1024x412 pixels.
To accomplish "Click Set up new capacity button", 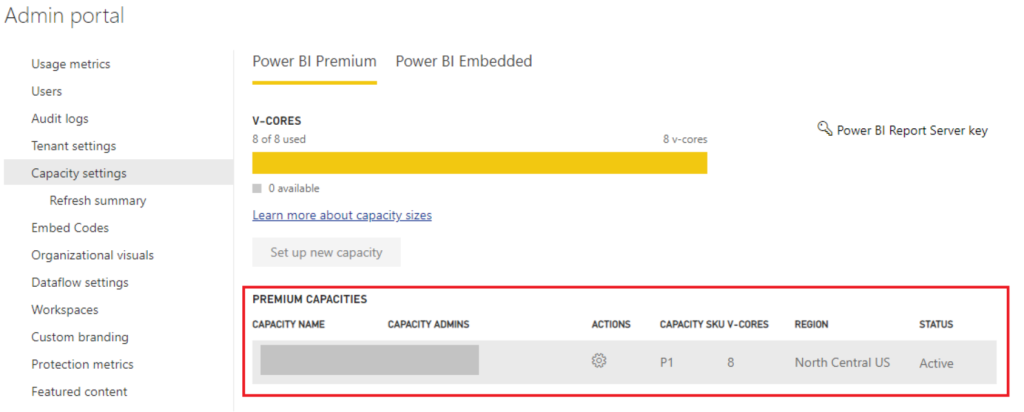I will [x=326, y=252].
